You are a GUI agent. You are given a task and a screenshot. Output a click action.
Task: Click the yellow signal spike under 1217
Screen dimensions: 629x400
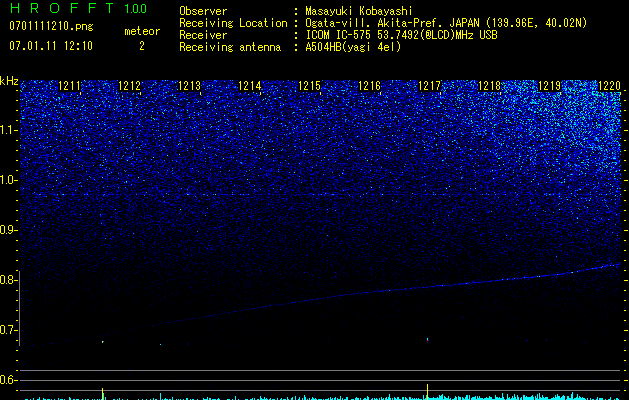point(428,392)
